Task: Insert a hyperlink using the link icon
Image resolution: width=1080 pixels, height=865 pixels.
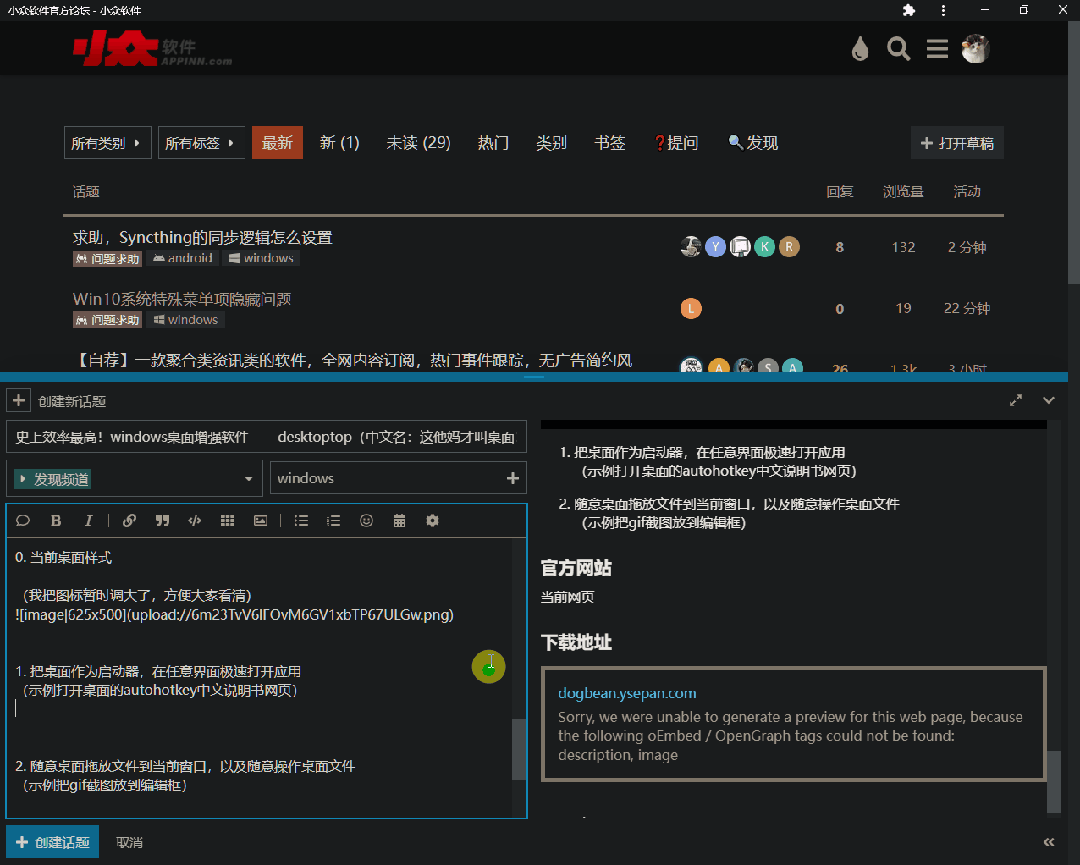Action: 129,520
